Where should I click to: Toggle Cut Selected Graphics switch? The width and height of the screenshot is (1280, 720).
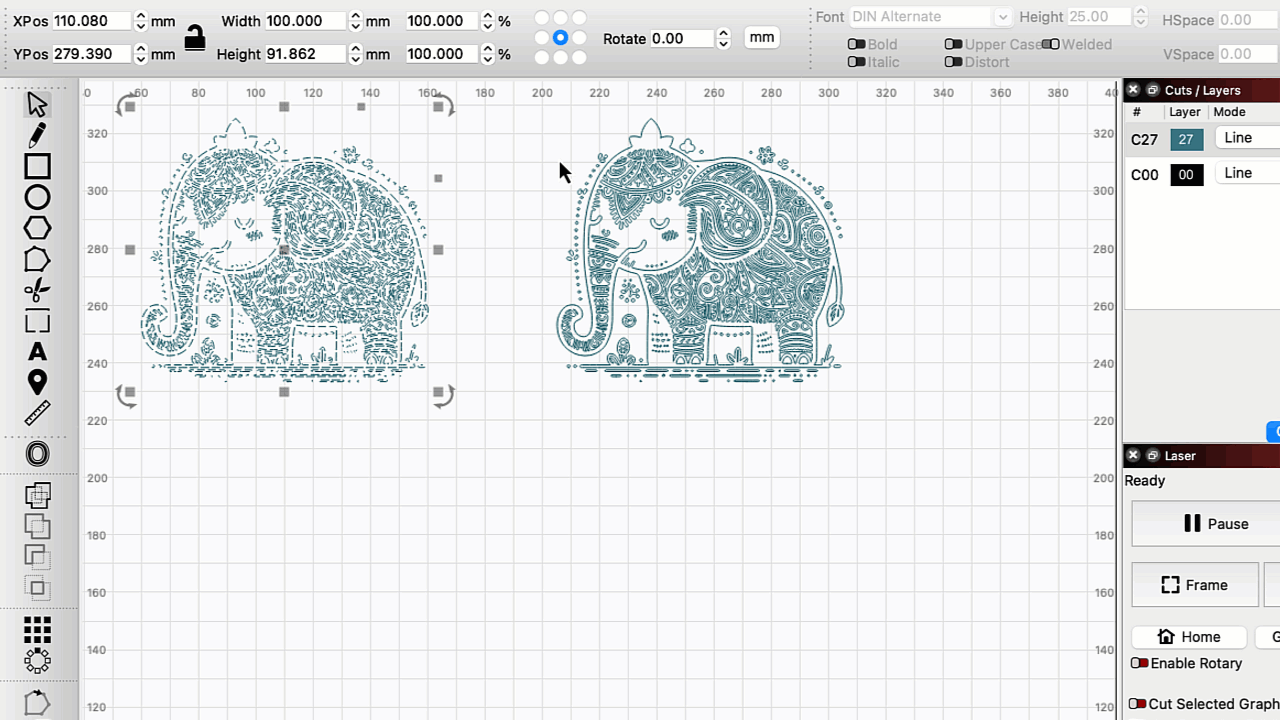[x=1137, y=704]
